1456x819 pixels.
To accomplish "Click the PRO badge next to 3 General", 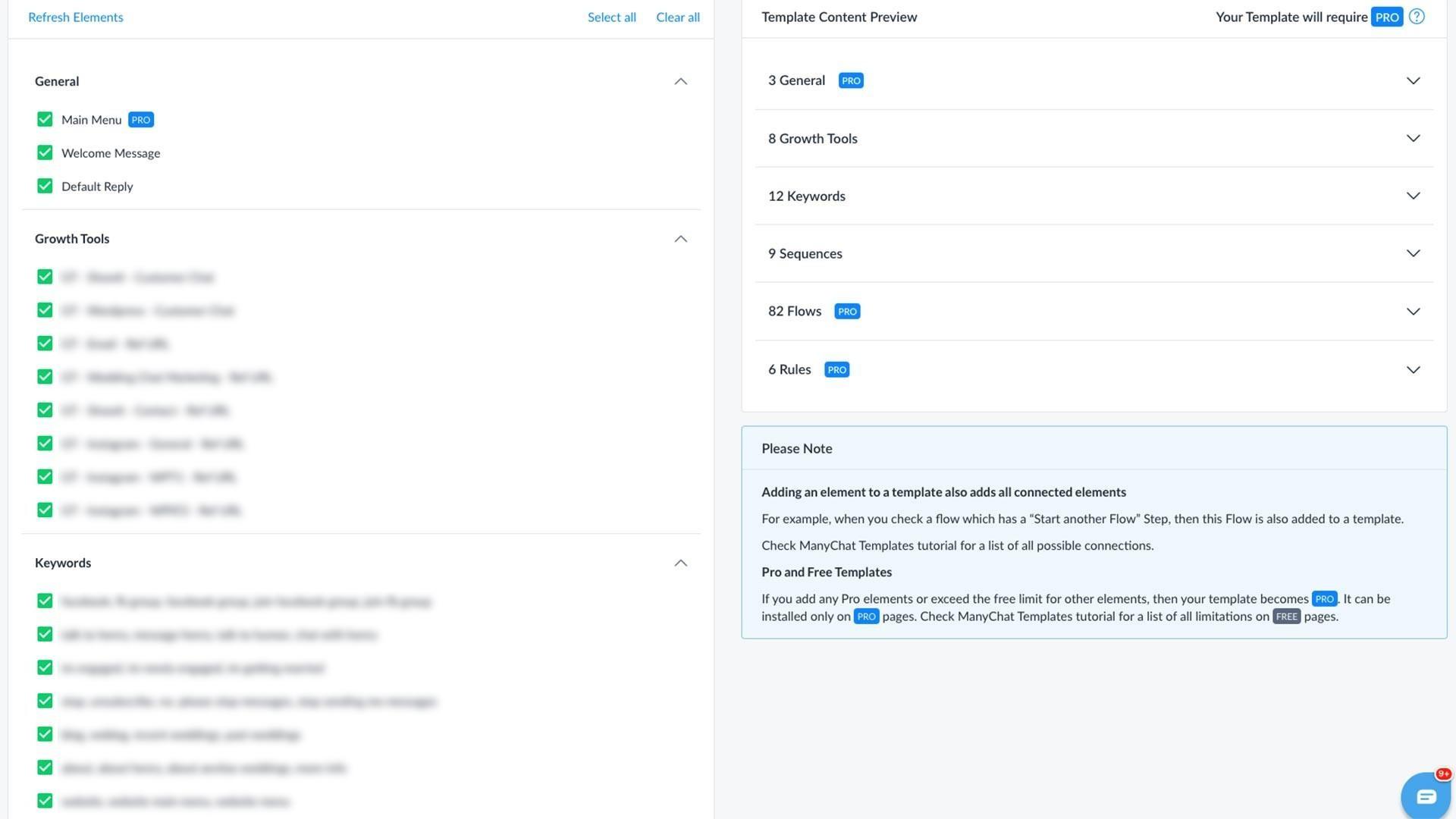I will [x=851, y=80].
